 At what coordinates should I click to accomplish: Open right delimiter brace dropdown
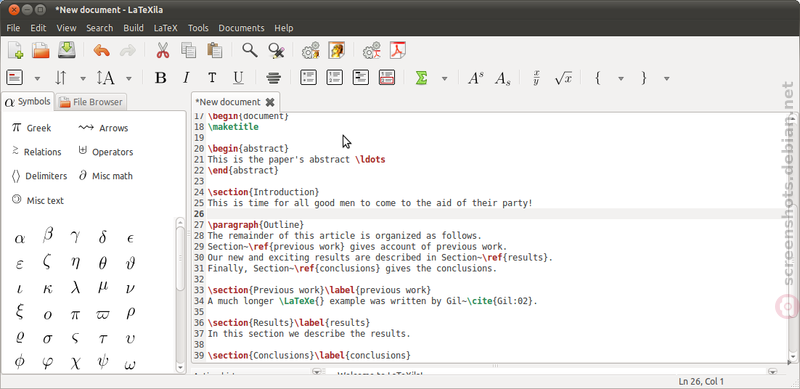pos(666,79)
